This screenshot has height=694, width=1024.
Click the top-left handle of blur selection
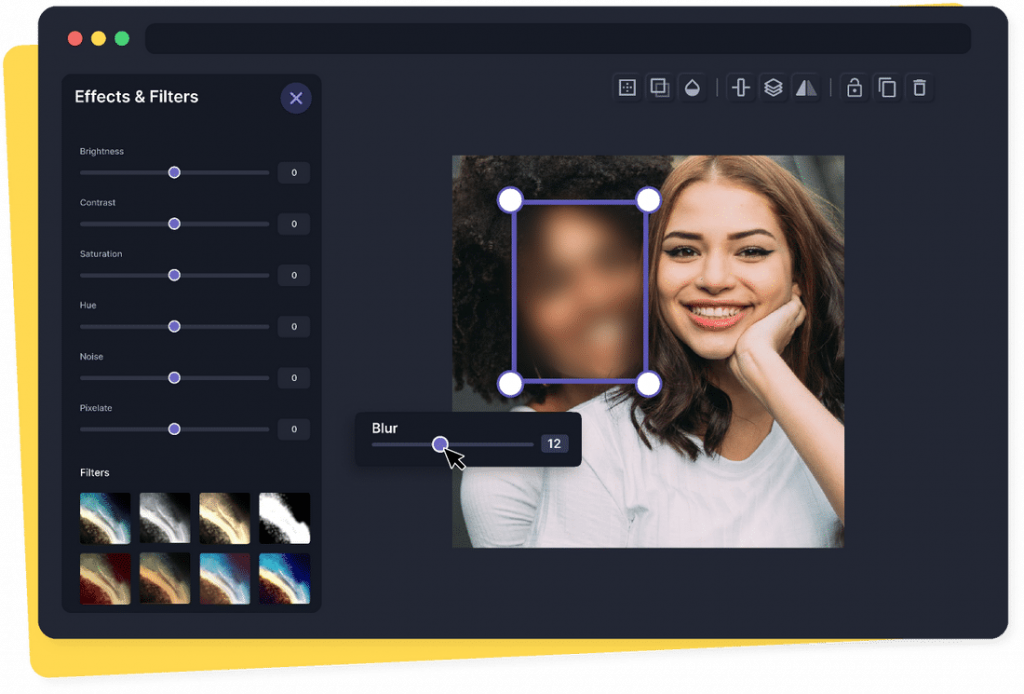(x=510, y=200)
